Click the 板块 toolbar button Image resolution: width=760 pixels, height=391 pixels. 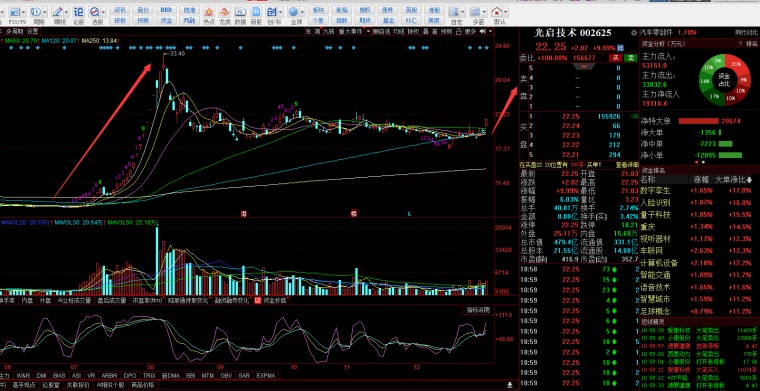pos(317,10)
